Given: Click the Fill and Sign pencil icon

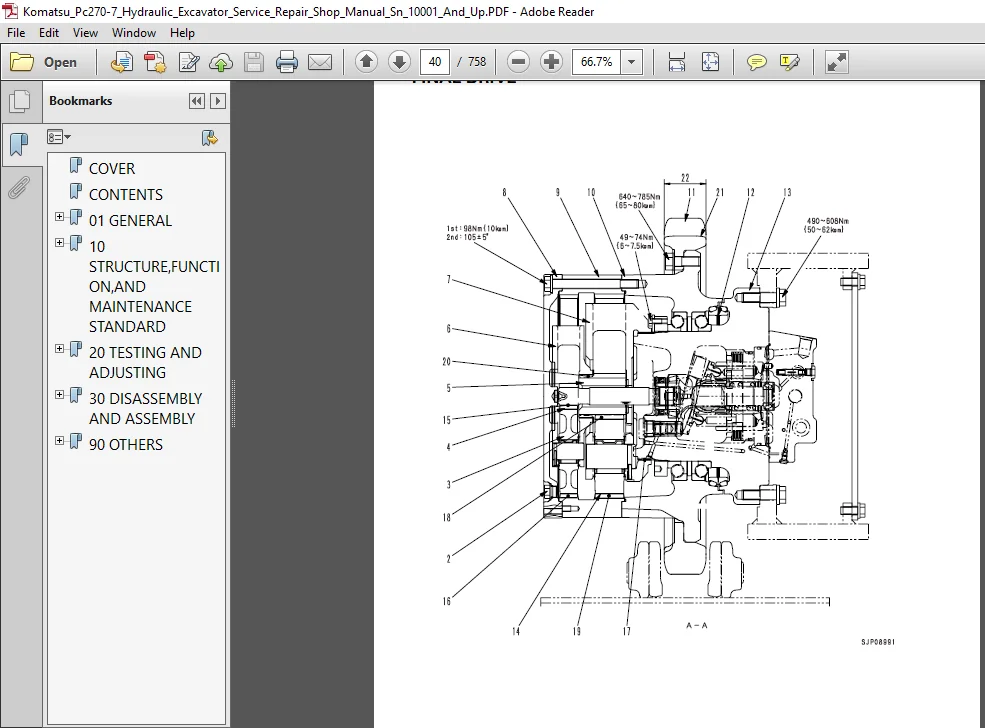Looking at the screenshot, I should click(x=188, y=62).
